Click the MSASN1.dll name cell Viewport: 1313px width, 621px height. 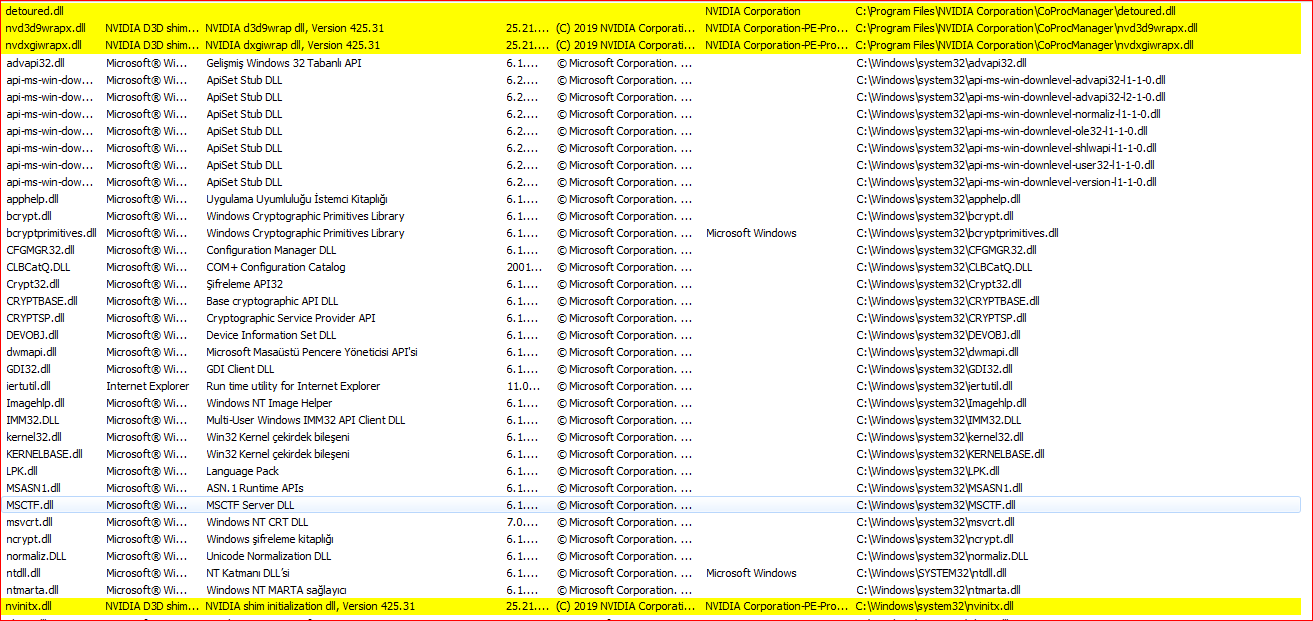coord(34,488)
